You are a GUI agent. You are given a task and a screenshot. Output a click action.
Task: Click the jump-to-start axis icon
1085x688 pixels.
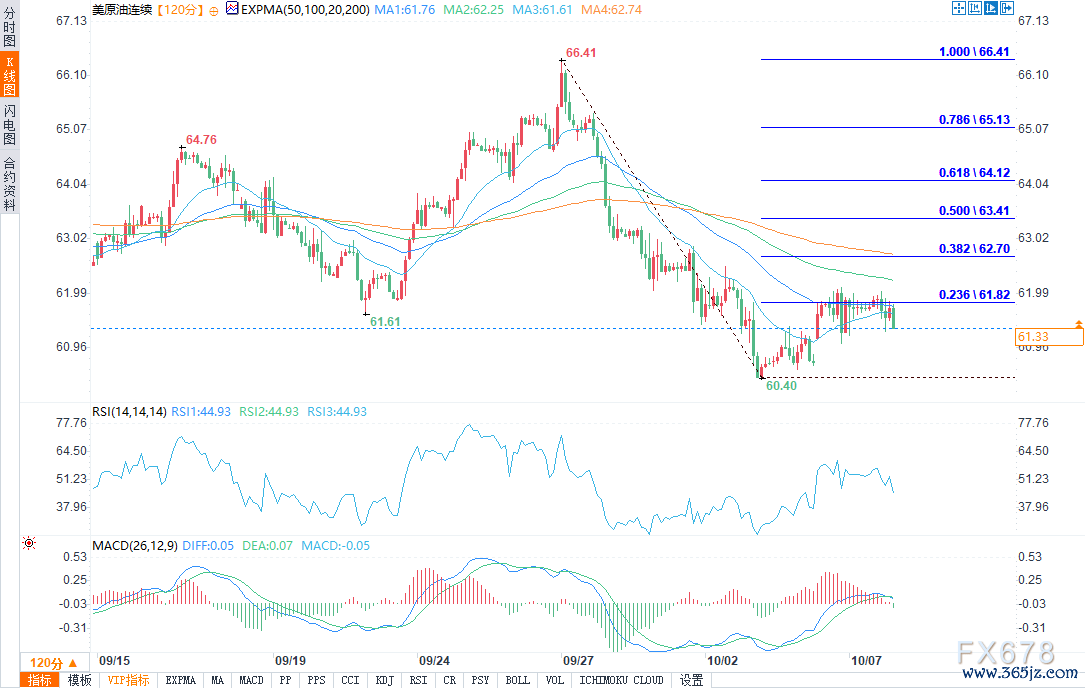point(975,9)
